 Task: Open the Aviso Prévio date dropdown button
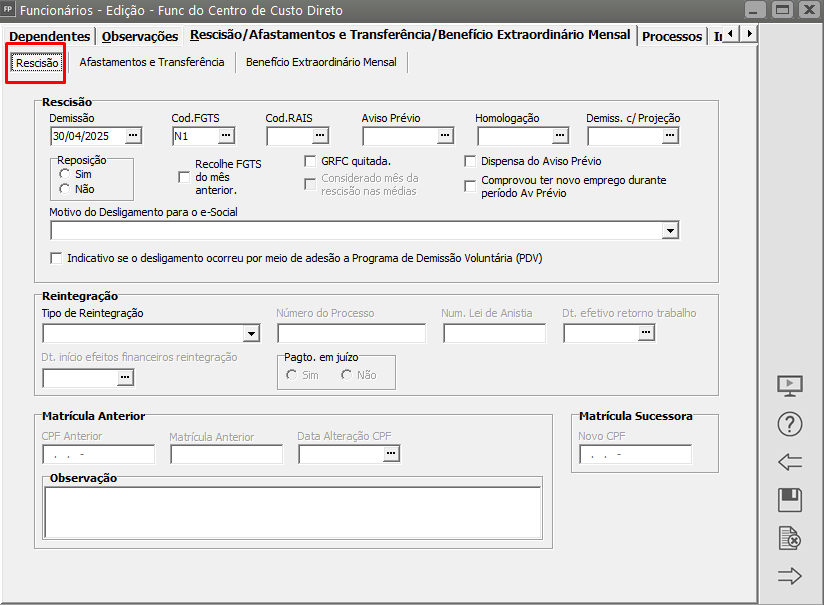[445, 136]
